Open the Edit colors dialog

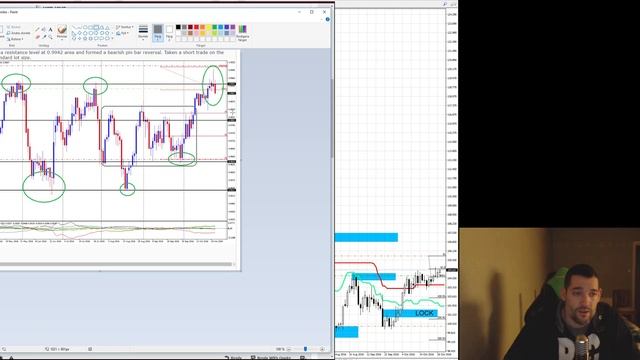242,33
